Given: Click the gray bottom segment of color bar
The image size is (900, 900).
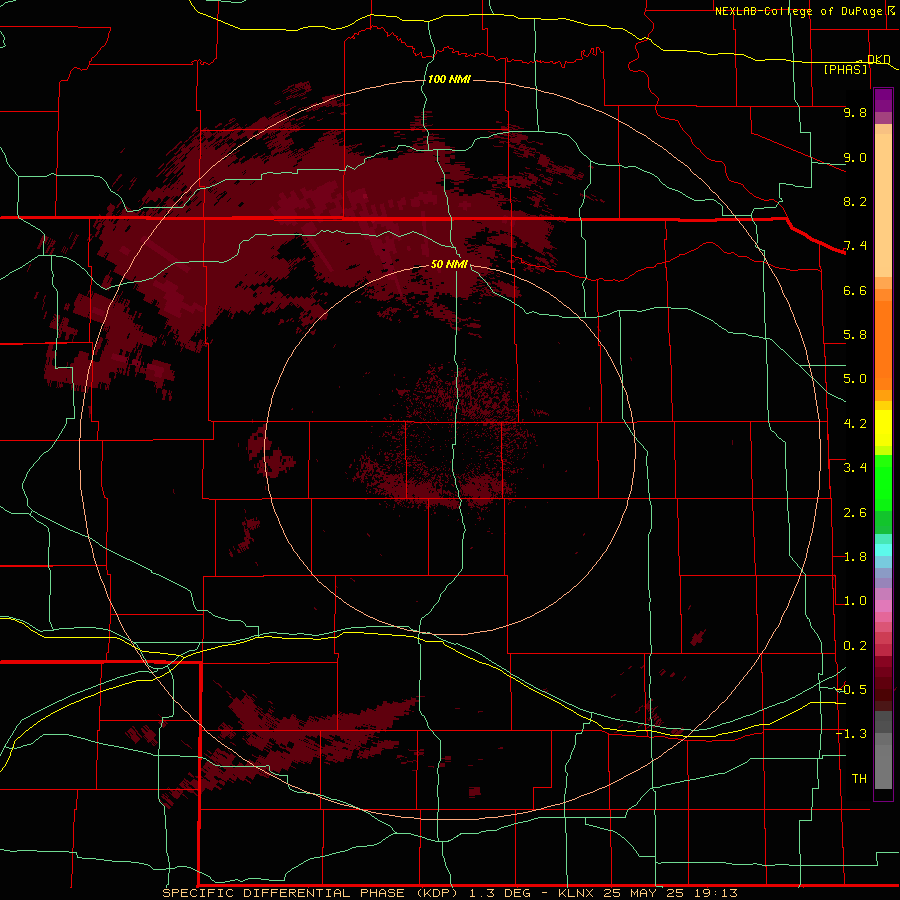Looking at the screenshot, I should (x=883, y=763).
